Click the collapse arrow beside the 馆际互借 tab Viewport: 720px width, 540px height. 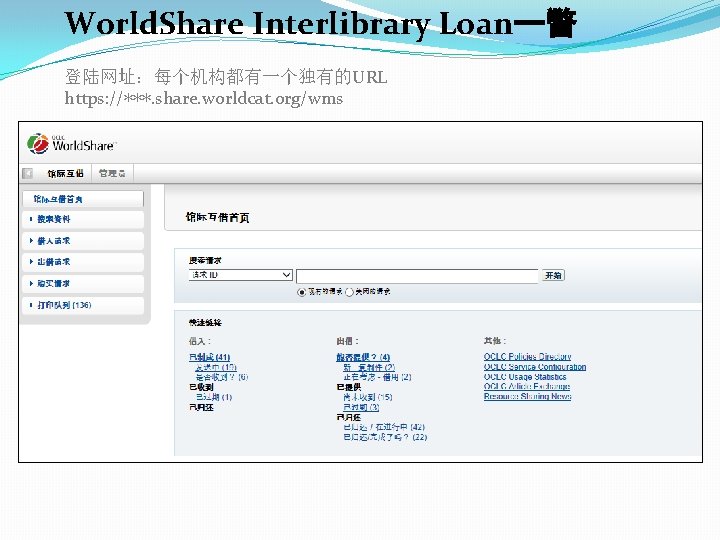(28, 173)
